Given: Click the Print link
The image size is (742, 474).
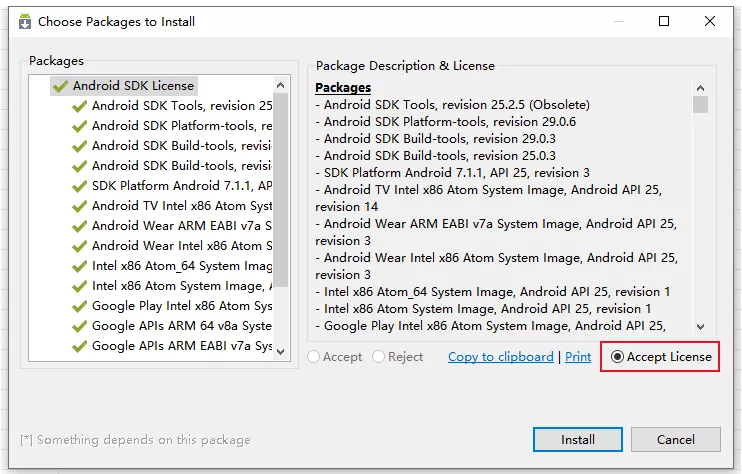Looking at the screenshot, I should (x=578, y=357).
